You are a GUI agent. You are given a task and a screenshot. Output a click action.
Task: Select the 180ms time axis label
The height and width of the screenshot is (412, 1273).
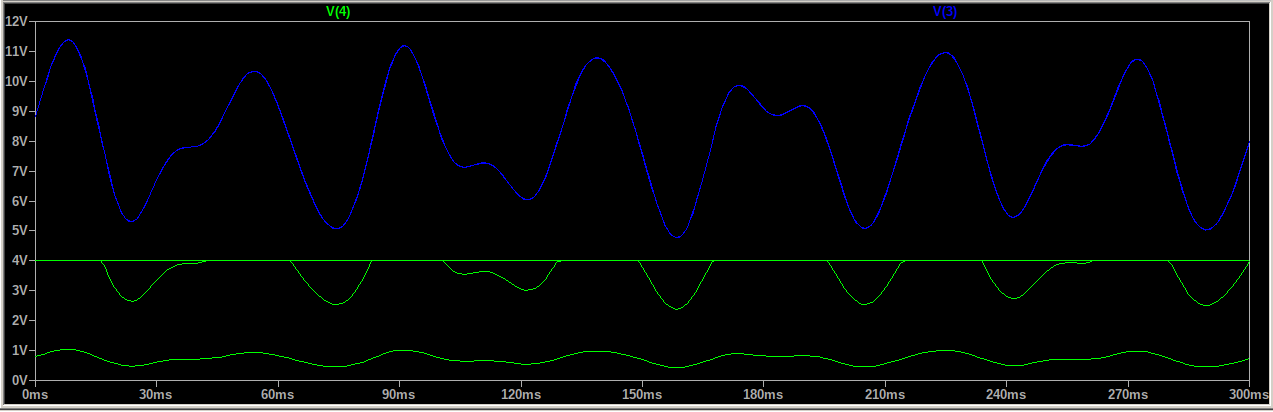pyautogui.click(x=763, y=396)
